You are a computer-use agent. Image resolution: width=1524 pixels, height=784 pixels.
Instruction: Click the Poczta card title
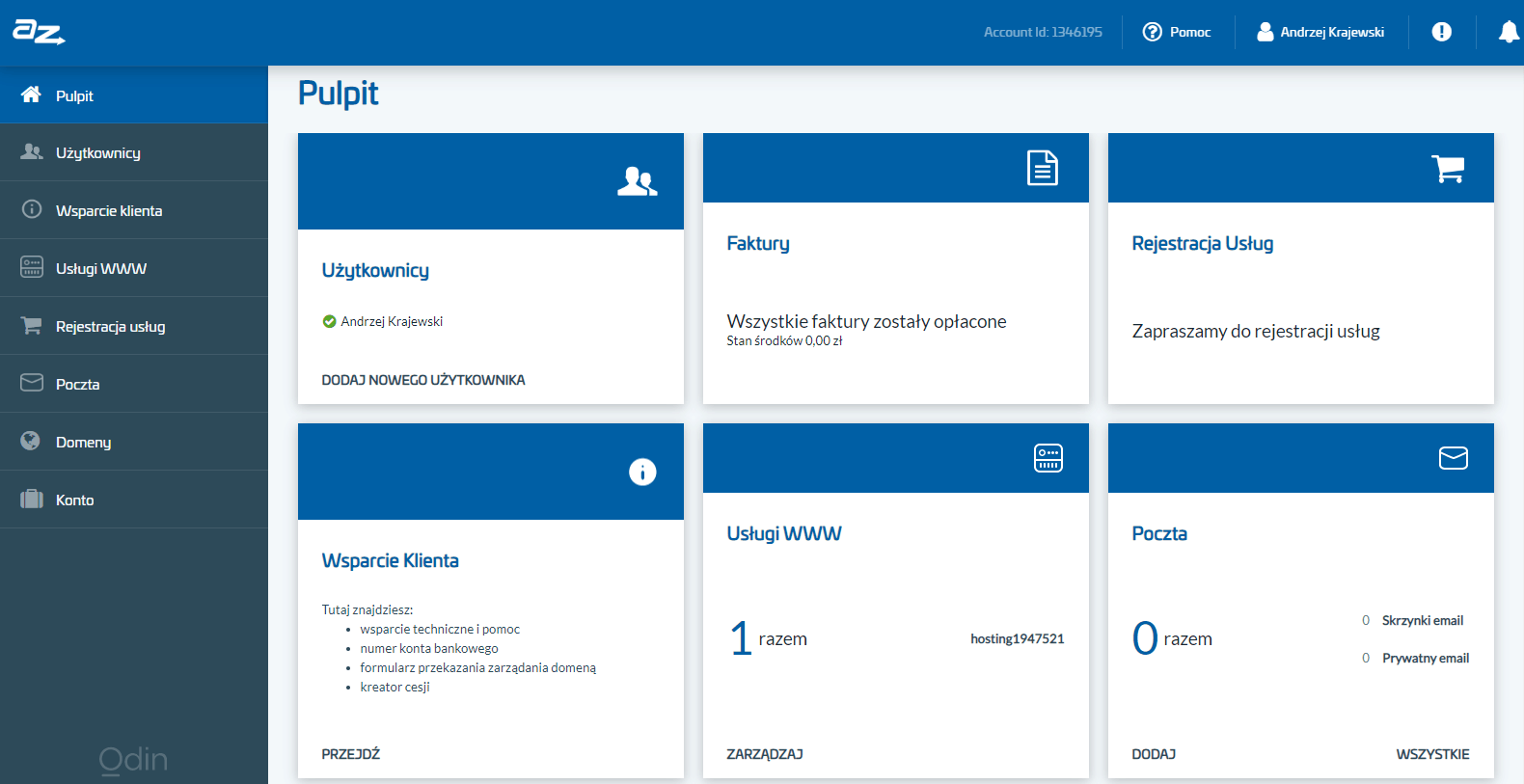[x=1159, y=533]
